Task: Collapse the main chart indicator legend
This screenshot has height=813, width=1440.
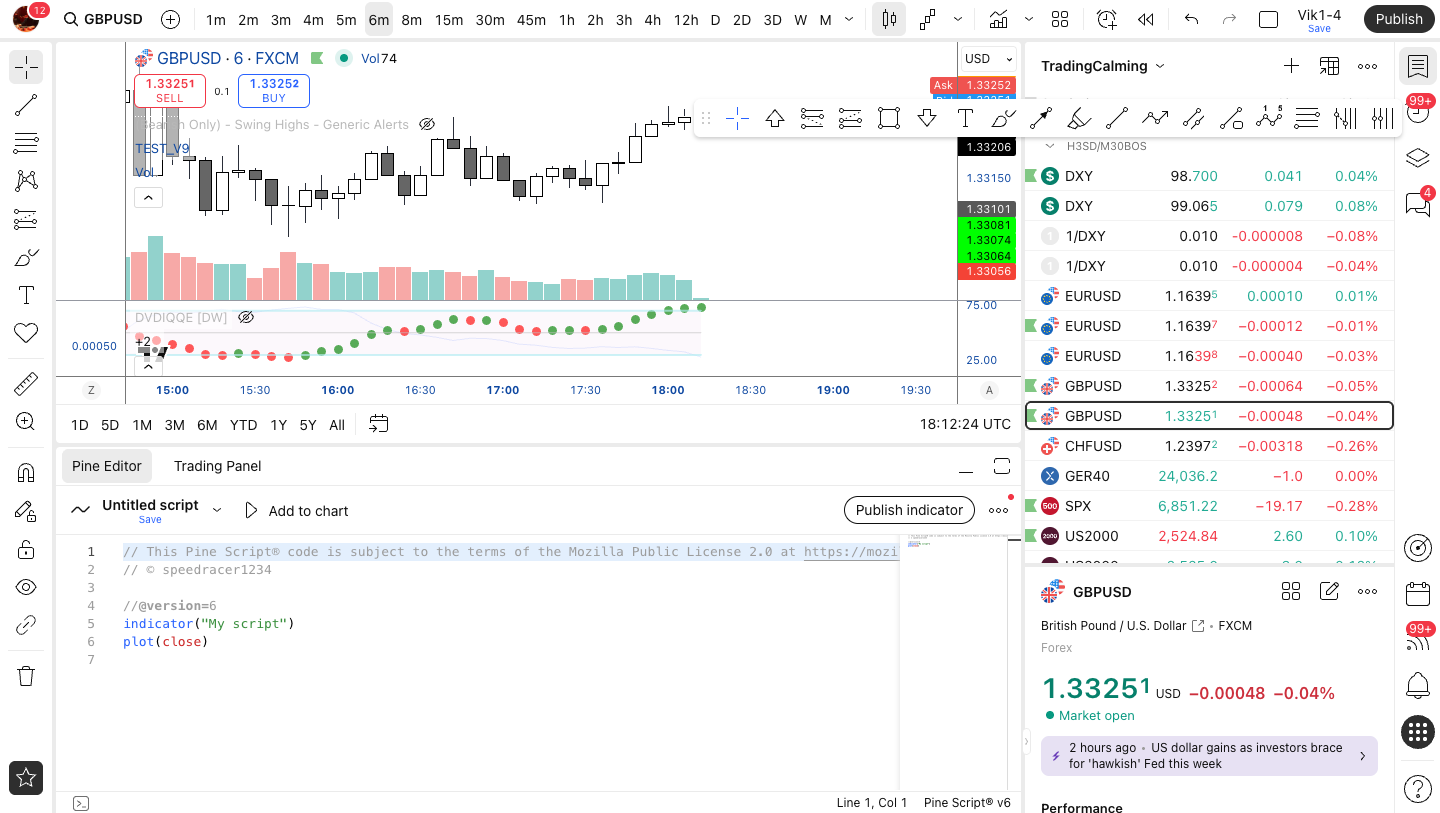Action: (147, 198)
